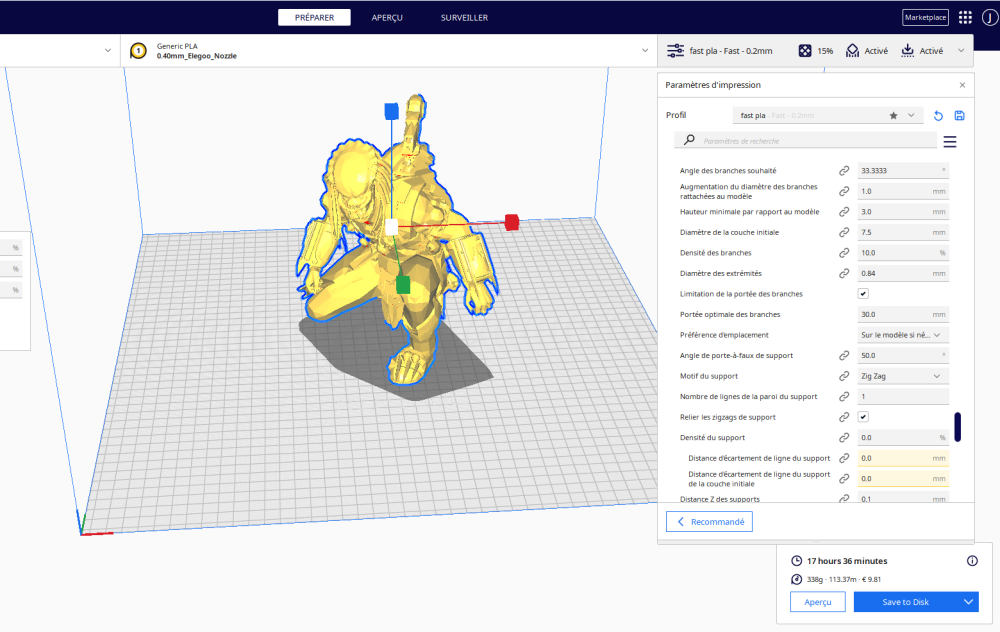
Task: Click the search magnifier icon
Action: (x=689, y=140)
